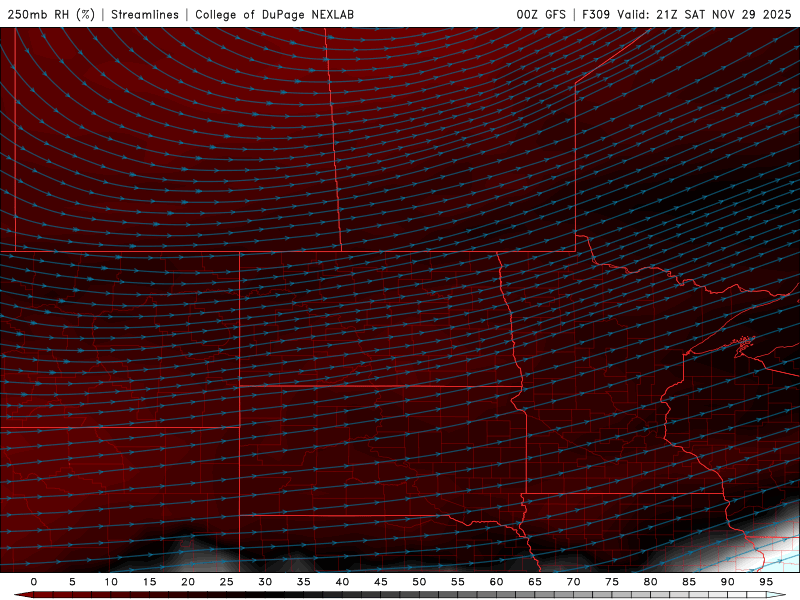Click the colorbar label '10'
This screenshot has height=600, width=800.
111,582
